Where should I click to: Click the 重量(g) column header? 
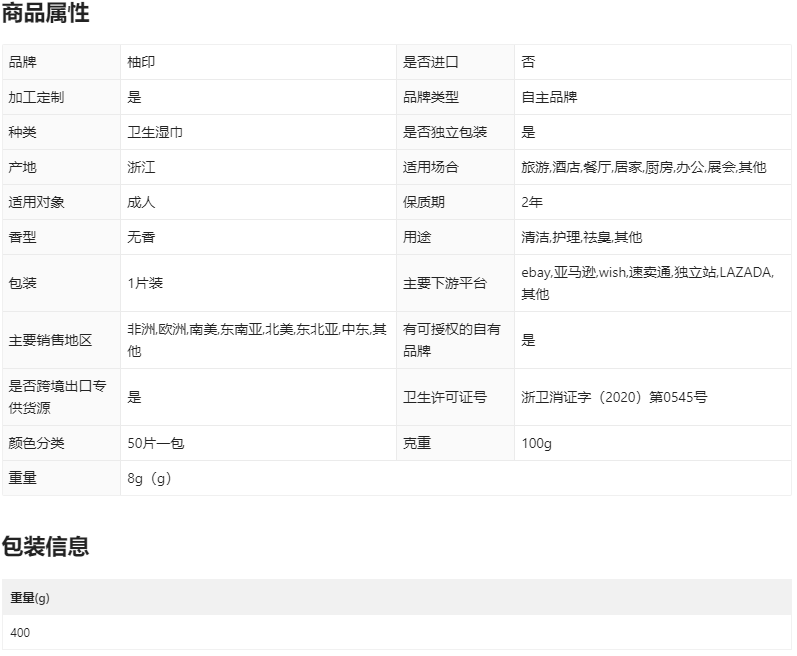point(29,598)
